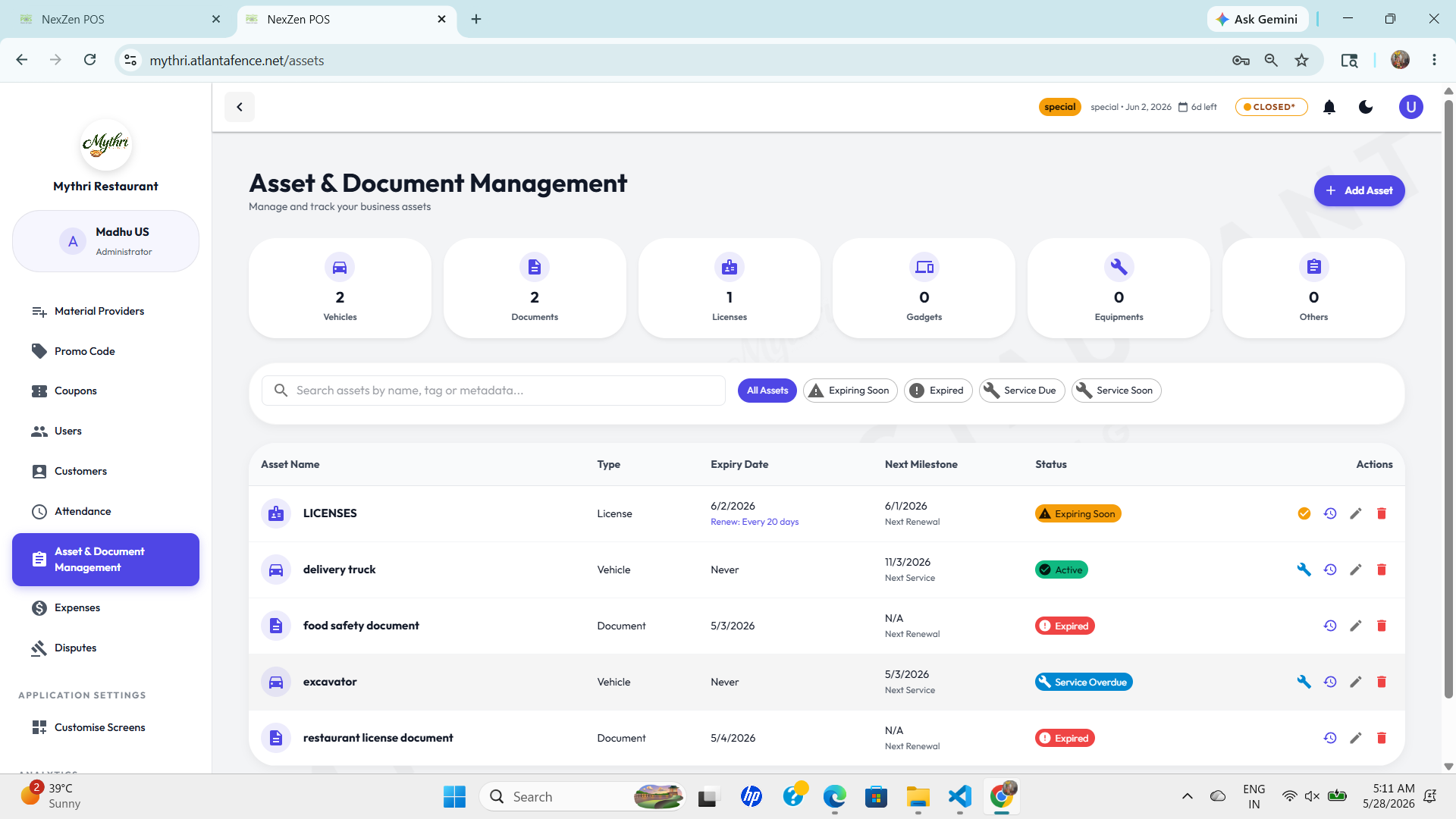
Task: Click Expiry Date column header
Action: click(x=739, y=464)
